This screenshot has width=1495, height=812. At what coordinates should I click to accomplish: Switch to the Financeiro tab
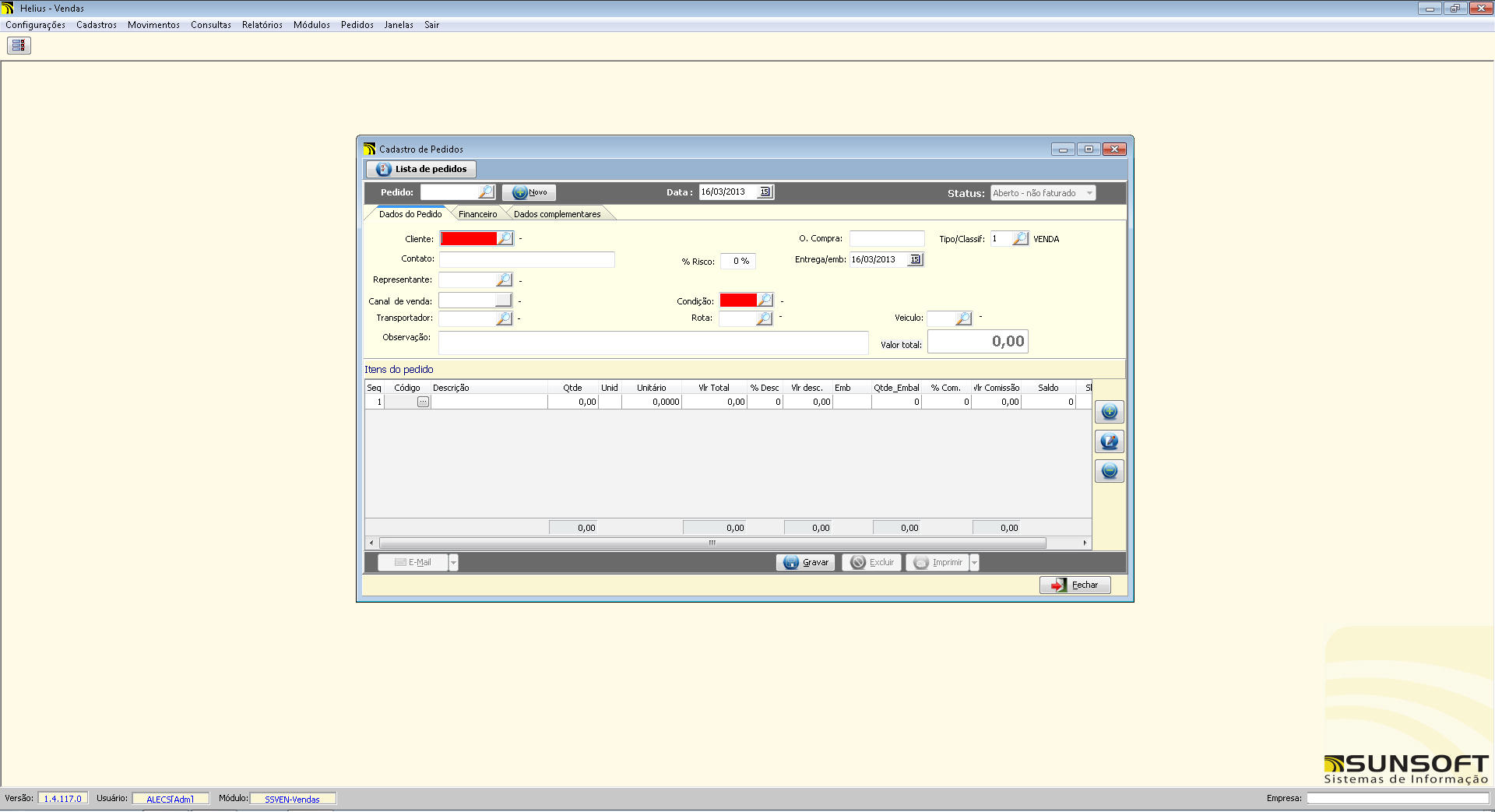[477, 214]
